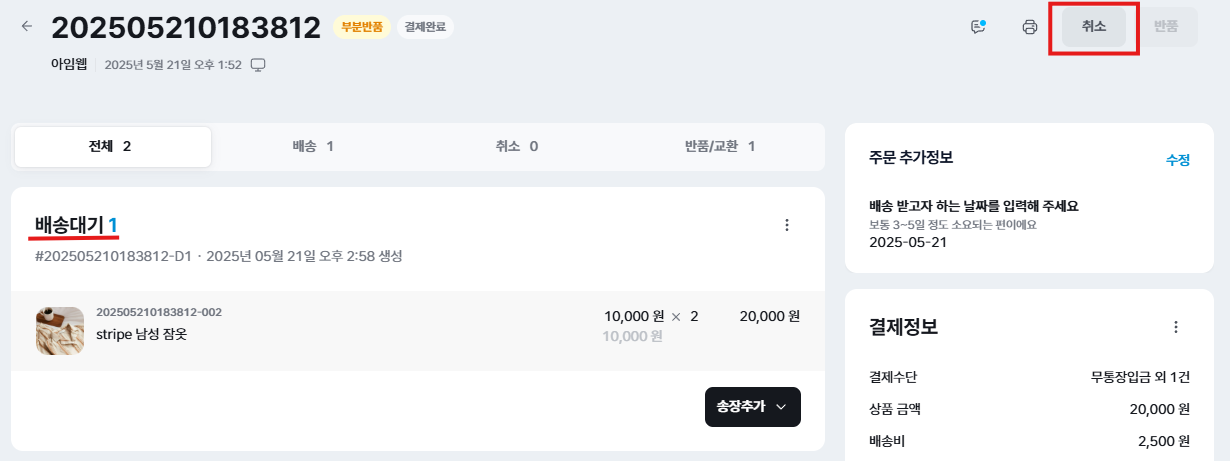Expand the 송장추가 dropdown
The image size is (1230, 461).
click(752, 407)
